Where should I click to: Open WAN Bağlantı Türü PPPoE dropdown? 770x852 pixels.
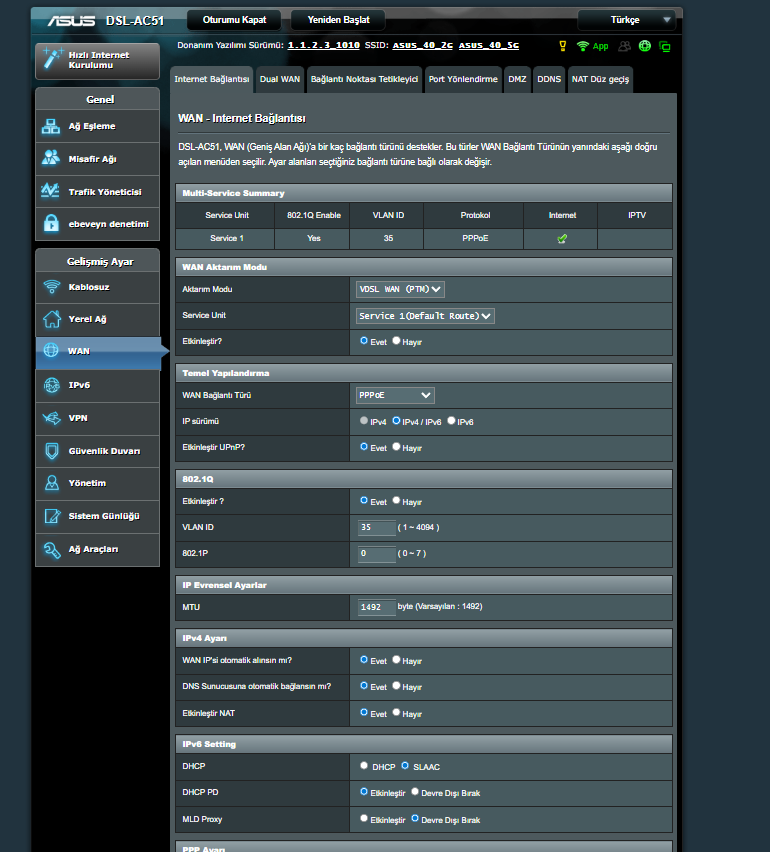tap(395, 395)
